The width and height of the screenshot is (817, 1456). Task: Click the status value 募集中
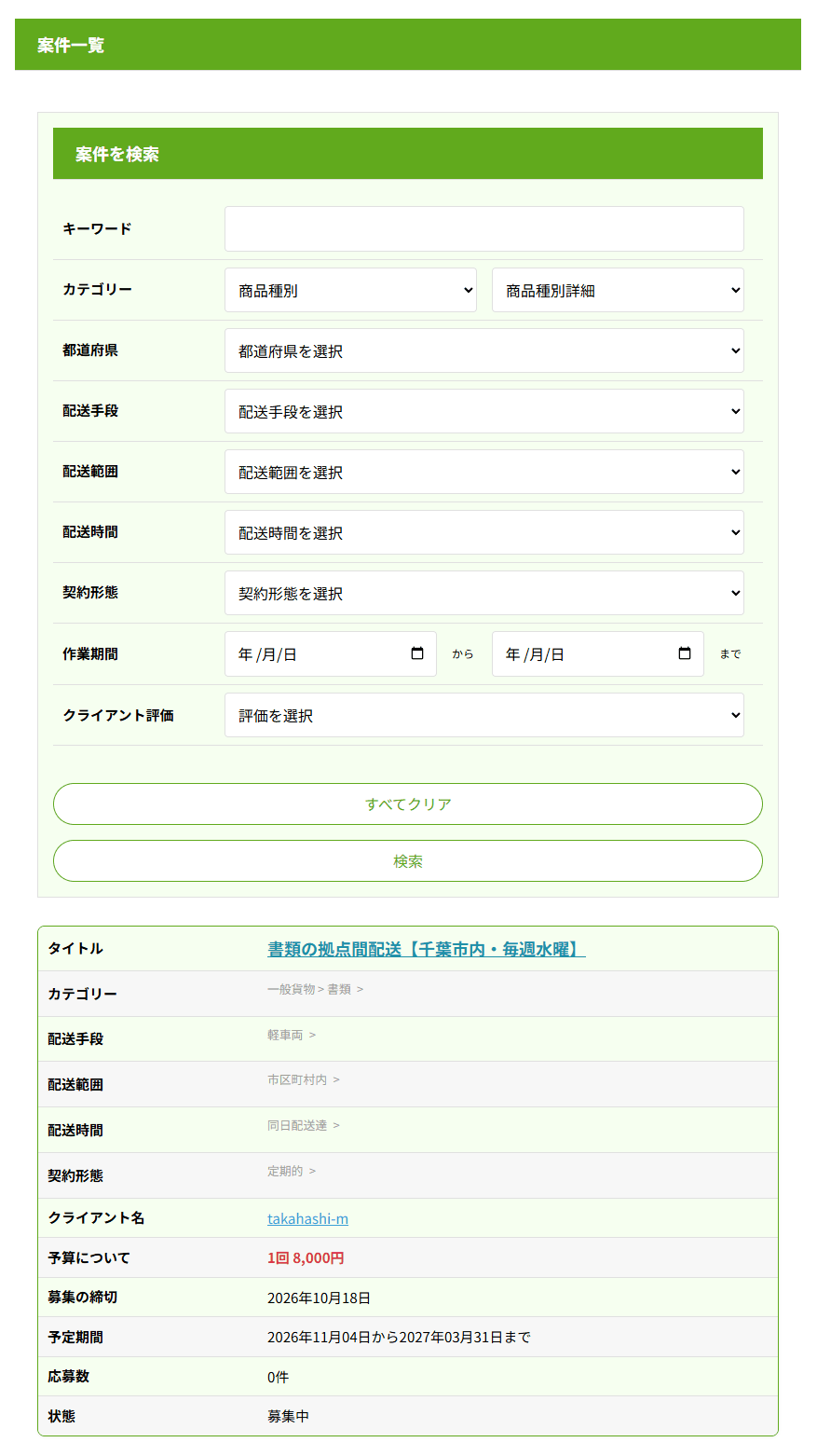288,1416
